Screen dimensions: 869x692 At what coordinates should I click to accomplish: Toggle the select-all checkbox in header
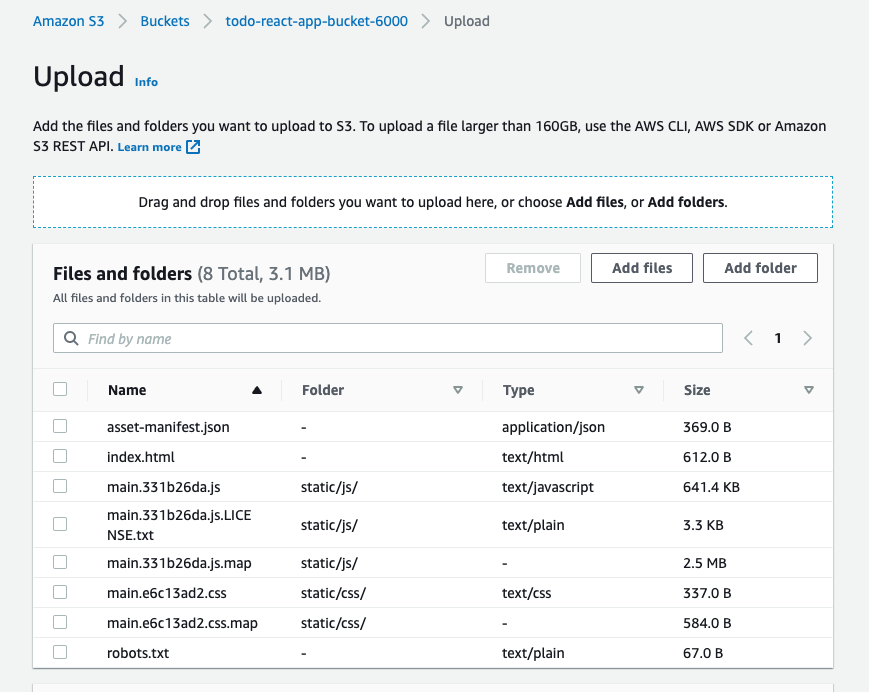coord(60,389)
